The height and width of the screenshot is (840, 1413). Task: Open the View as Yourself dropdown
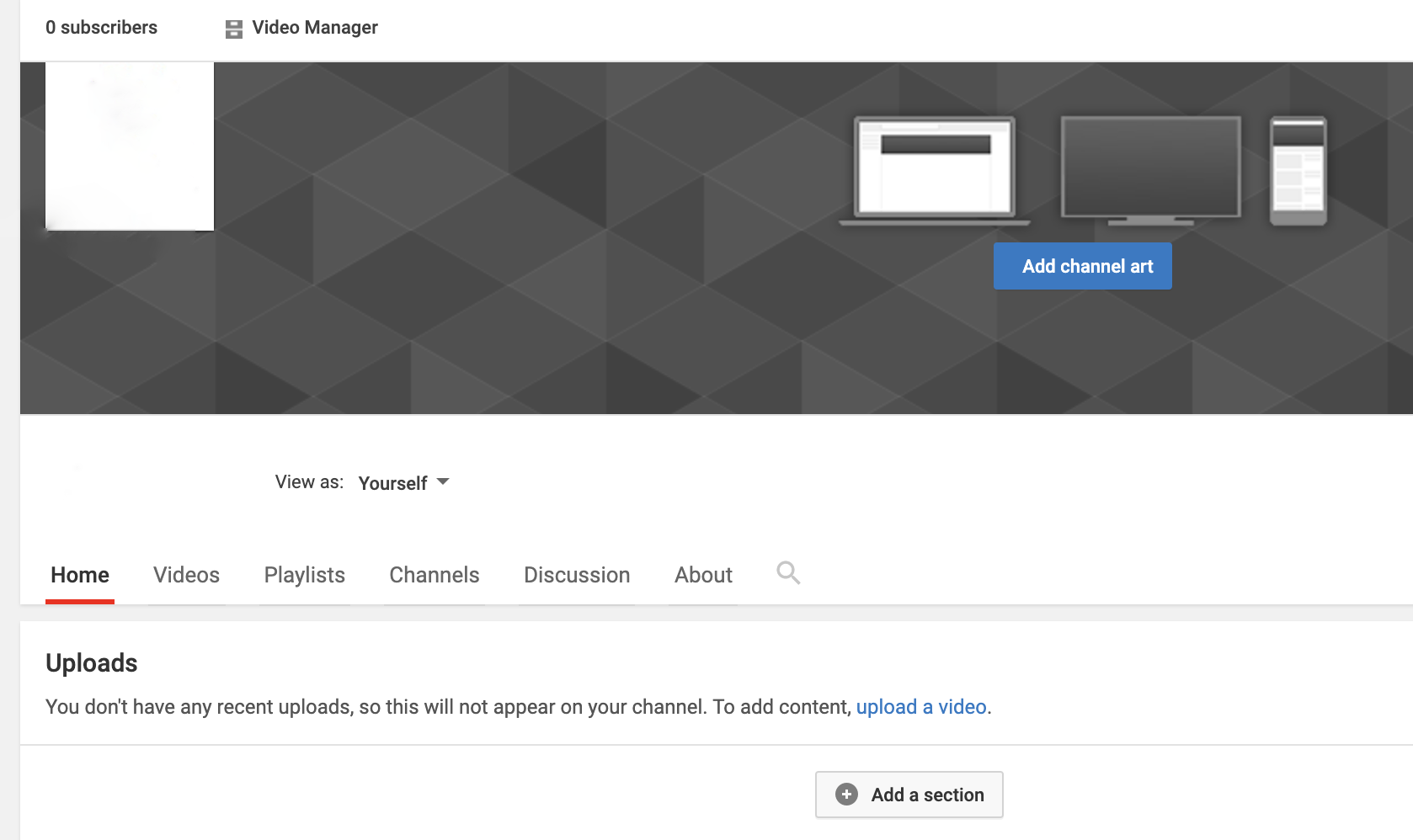click(404, 483)
